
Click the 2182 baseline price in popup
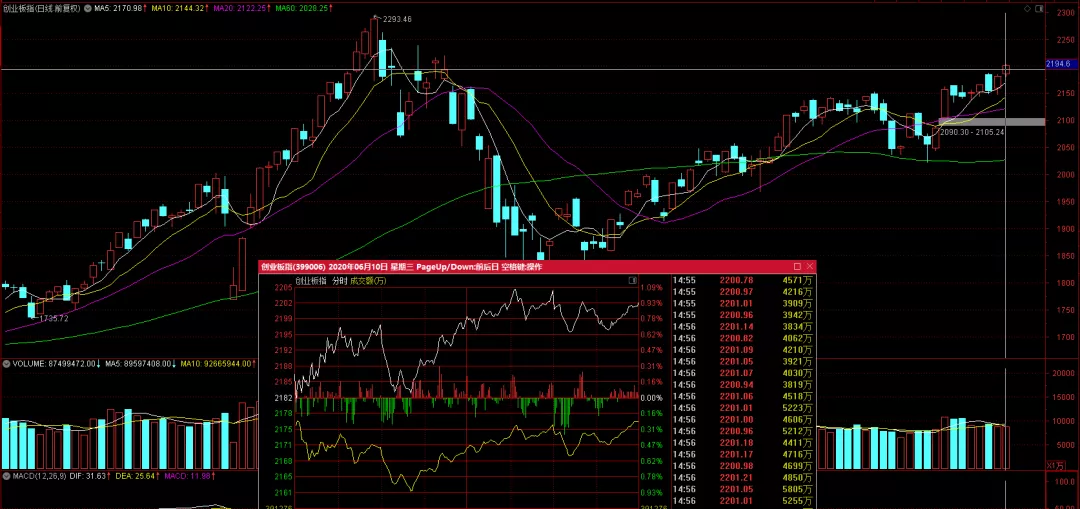point(284,398)
